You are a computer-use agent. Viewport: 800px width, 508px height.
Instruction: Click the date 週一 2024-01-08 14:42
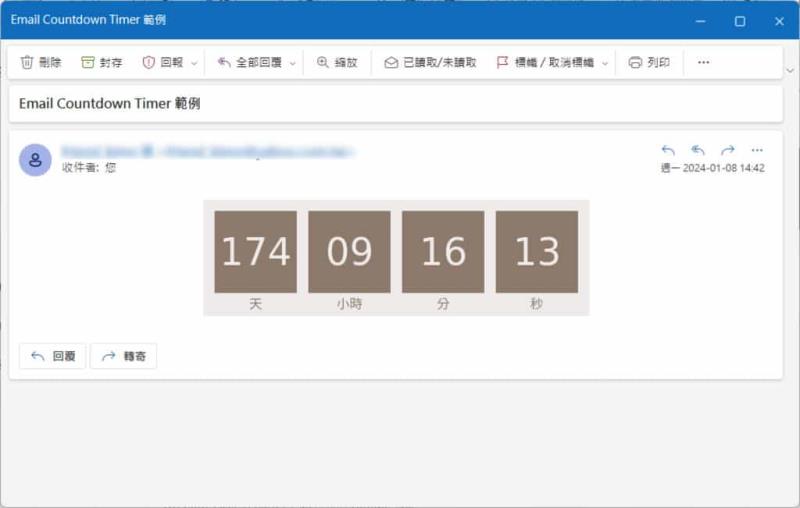[713, 168]
